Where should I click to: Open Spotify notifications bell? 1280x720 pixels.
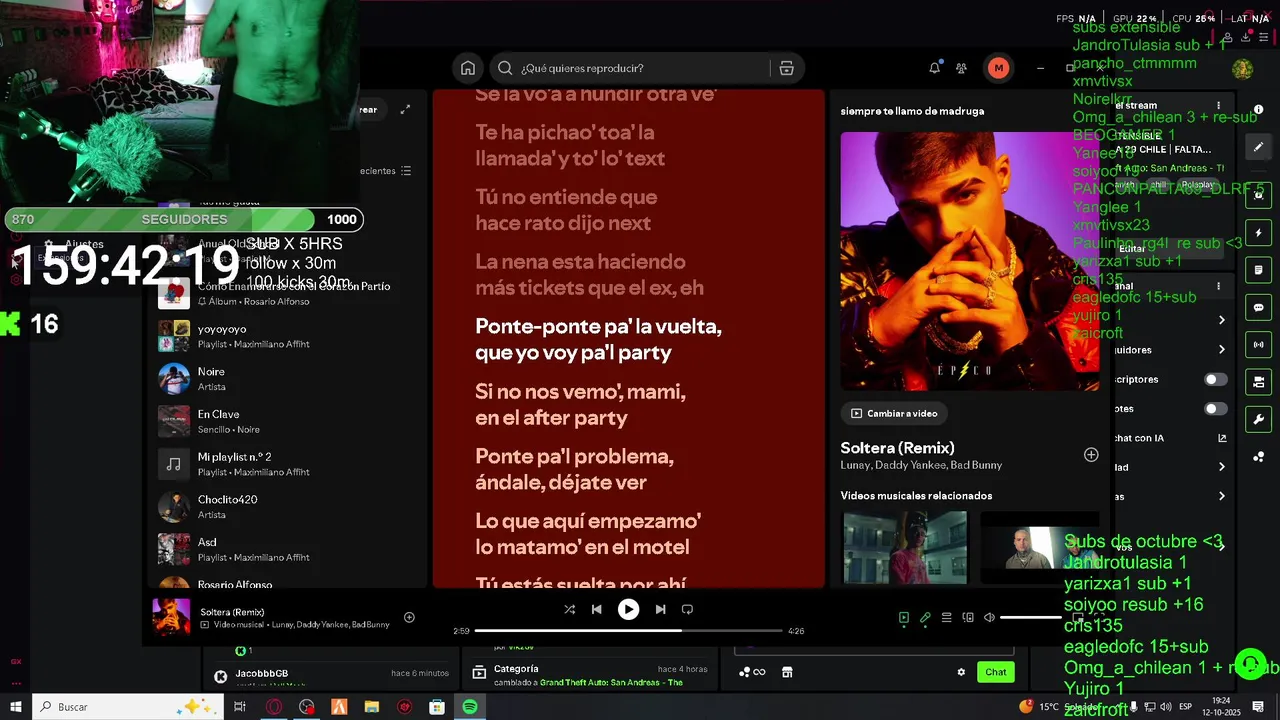coord(934,68)
